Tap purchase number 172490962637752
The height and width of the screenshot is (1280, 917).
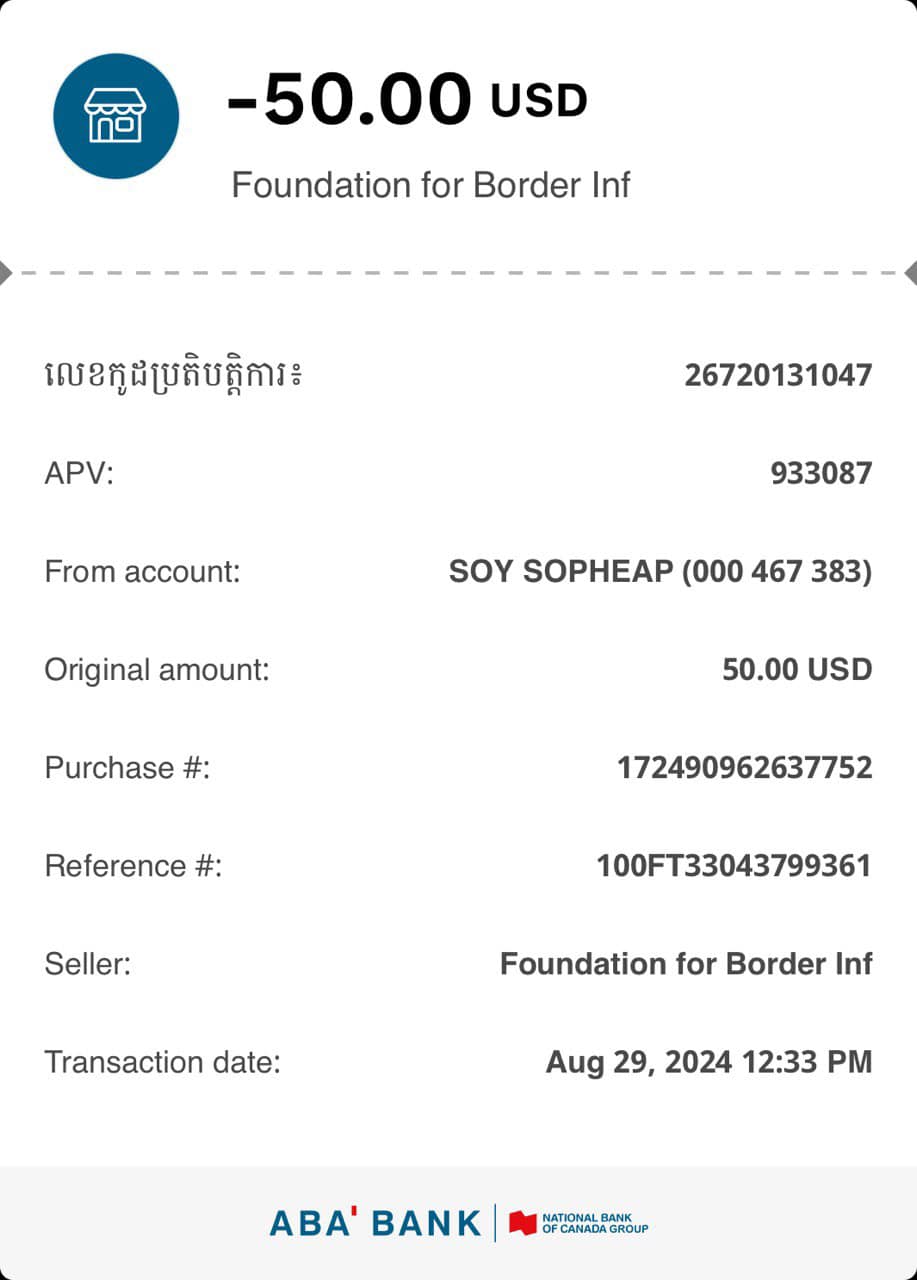[744, 767]
